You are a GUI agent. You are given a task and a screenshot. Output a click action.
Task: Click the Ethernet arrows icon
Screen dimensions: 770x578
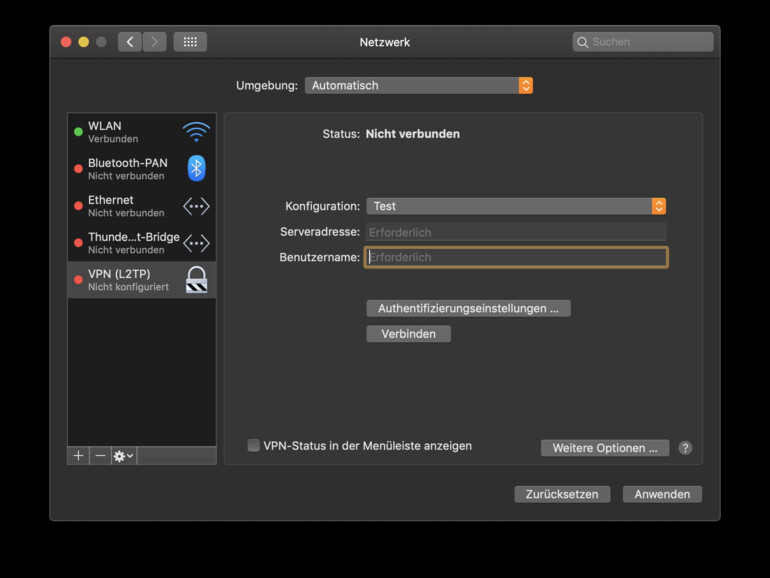[x=196, y=206]
